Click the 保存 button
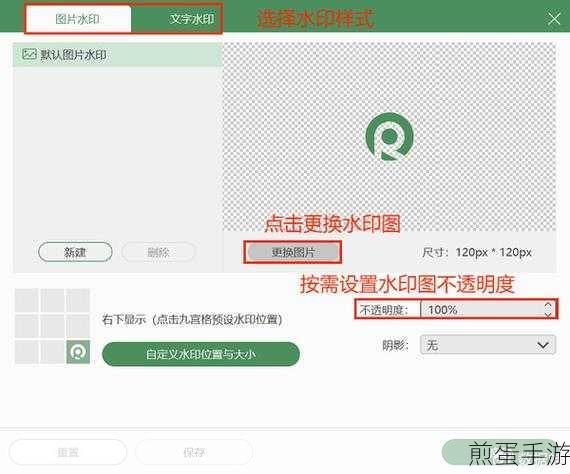 (x=194, y=452)
